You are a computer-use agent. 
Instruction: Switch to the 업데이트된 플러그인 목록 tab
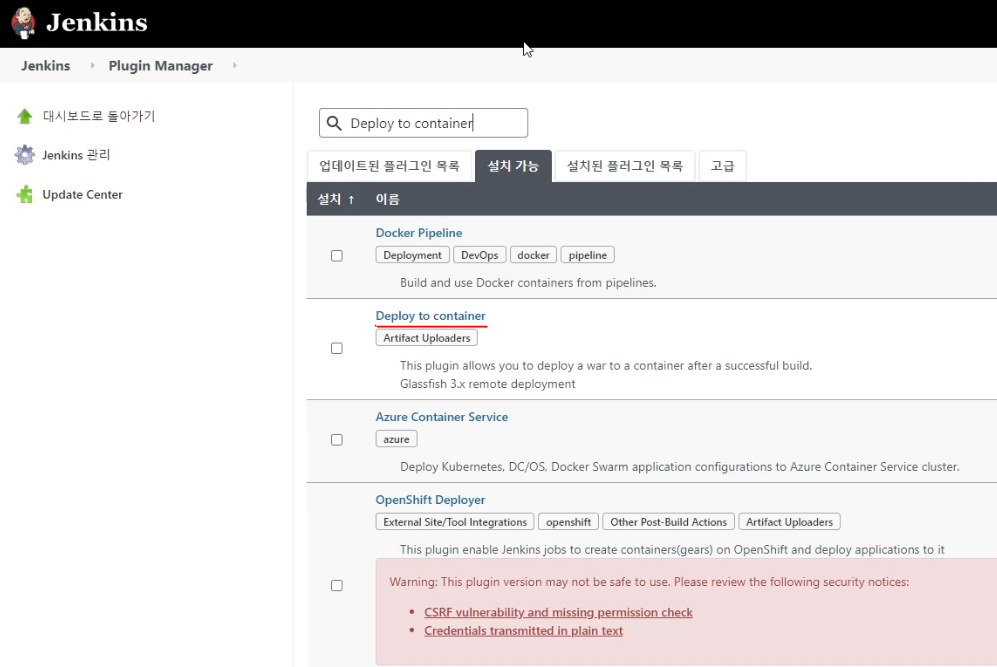(389, 166)
